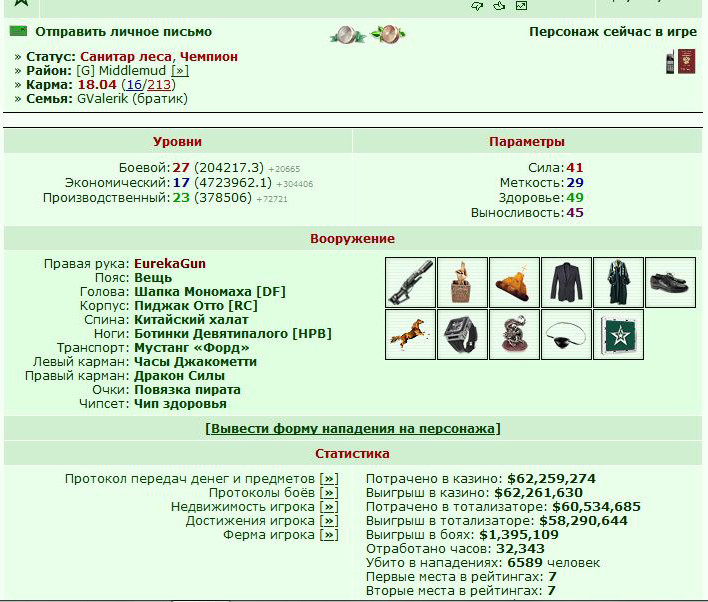The height and width of the screenshot is (602, 708).
Task: Click the dragon statuette thumbnail
Action: click(x=514, y=335)
